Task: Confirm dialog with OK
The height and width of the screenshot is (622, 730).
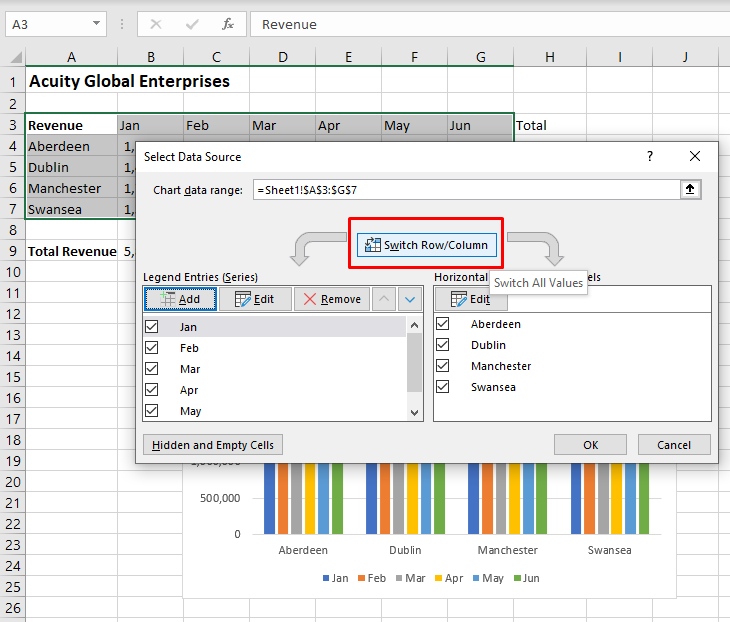Action: (590, 445)
